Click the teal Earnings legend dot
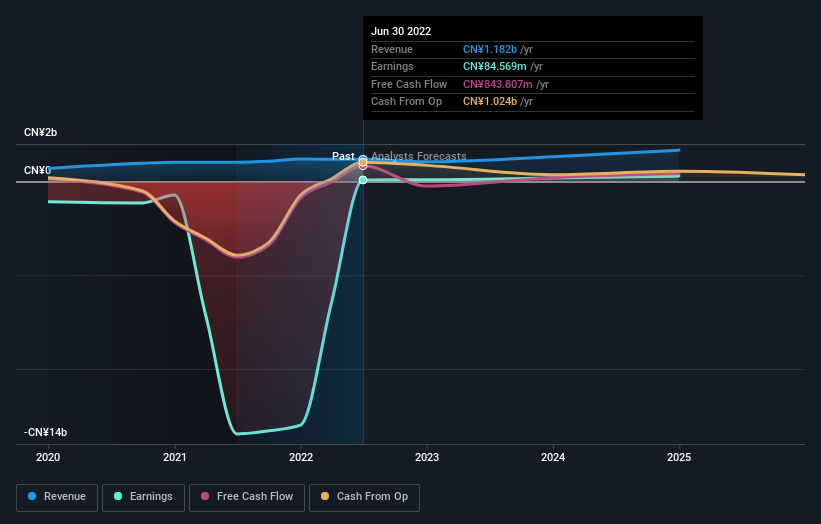This screenshot has width=821, height=524. click(118, 496)
